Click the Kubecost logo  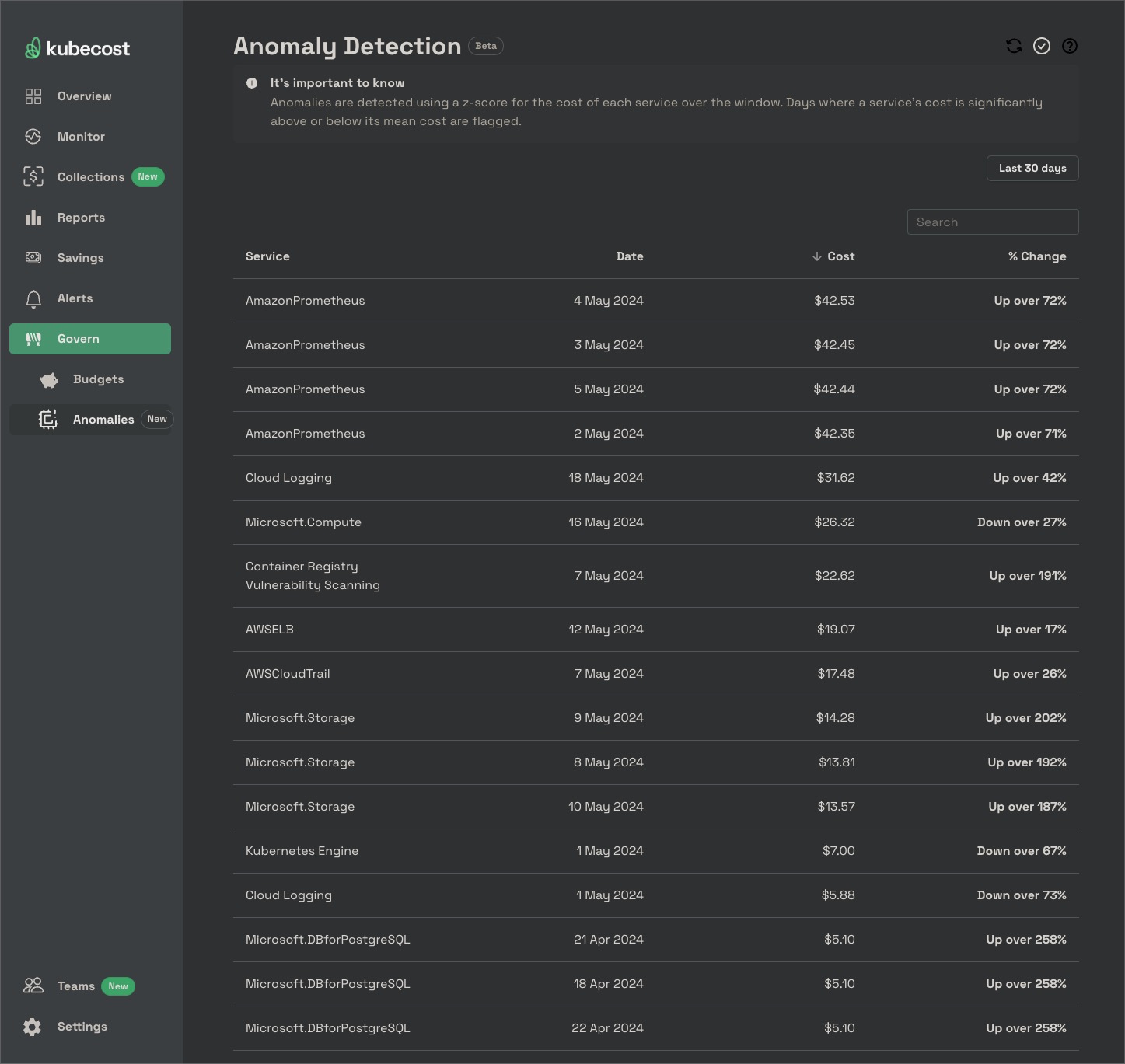[77, 48]
